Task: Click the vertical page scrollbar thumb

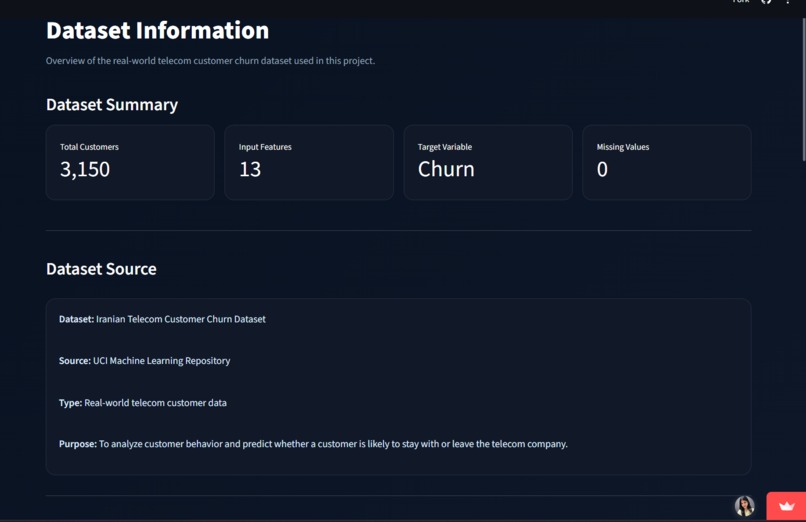Action: 803,90
